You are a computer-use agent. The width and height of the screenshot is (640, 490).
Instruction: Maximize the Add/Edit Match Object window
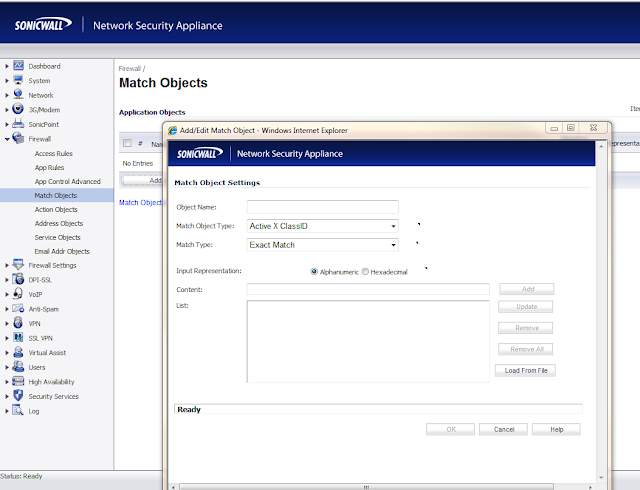point(571,128)
